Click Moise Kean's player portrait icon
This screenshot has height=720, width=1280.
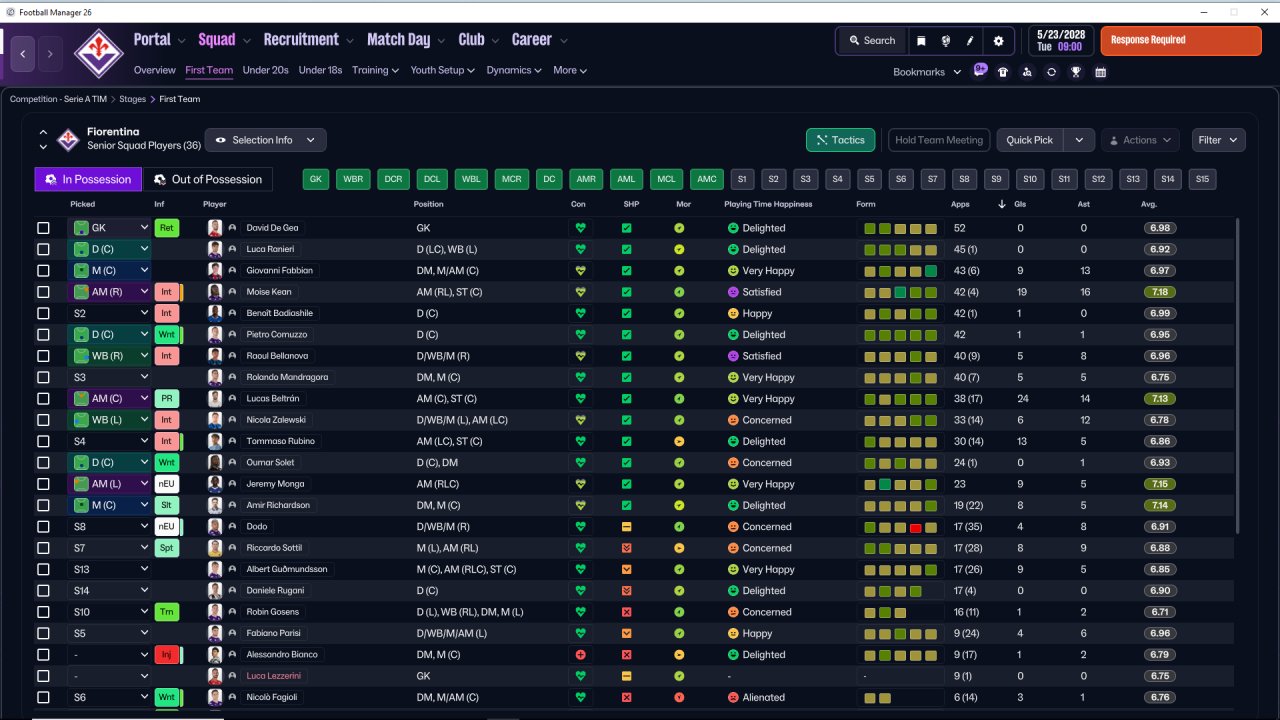coord(214,292)
